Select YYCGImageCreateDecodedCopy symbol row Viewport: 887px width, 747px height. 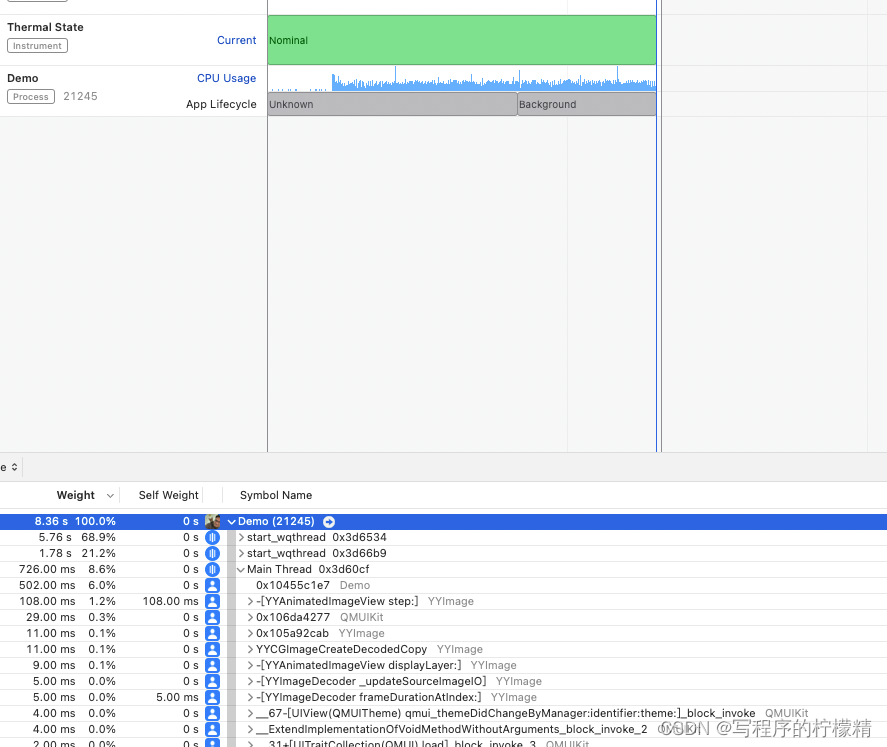(444, 649)
